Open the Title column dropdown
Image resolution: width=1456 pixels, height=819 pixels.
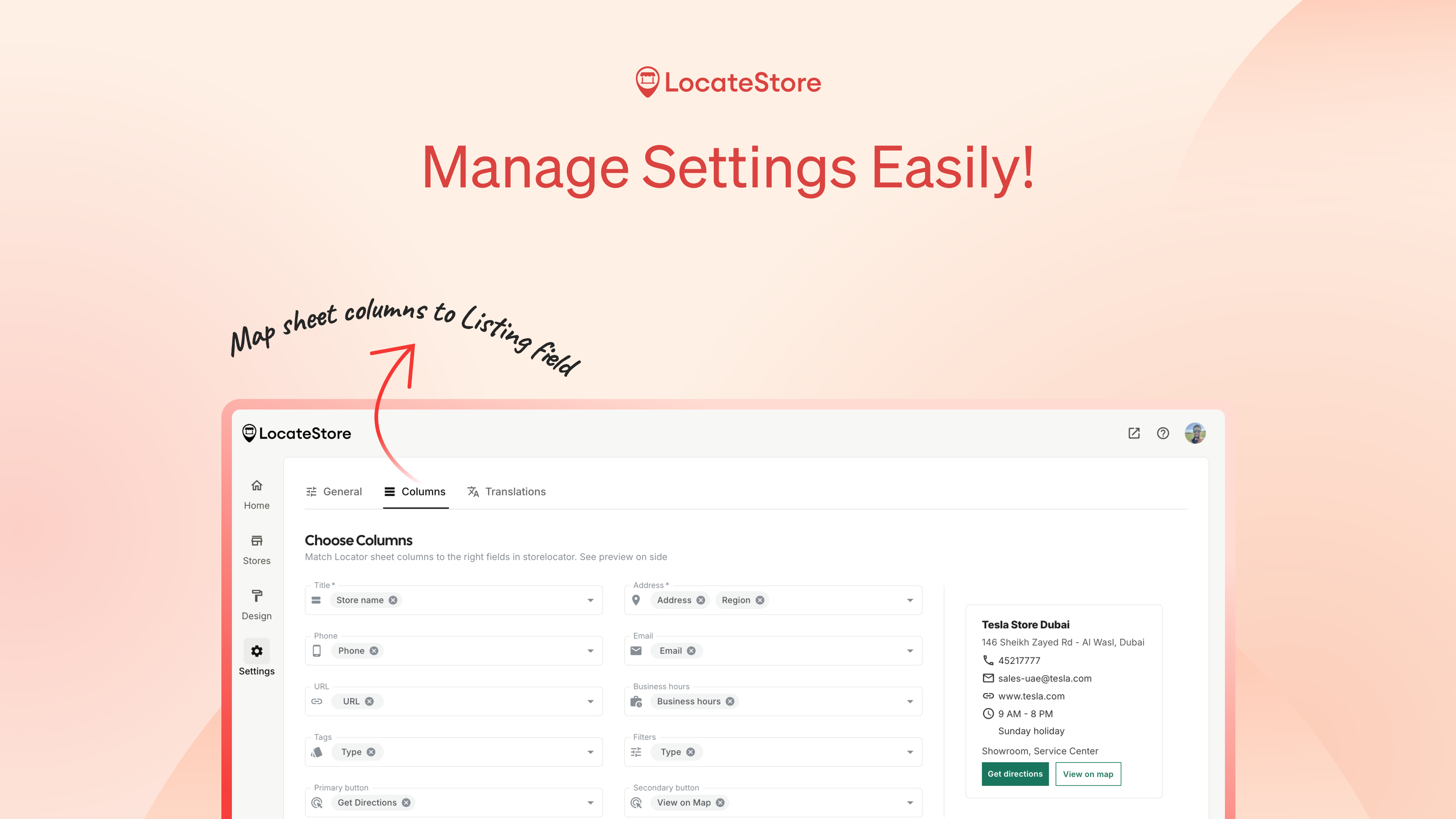[590, 600]
